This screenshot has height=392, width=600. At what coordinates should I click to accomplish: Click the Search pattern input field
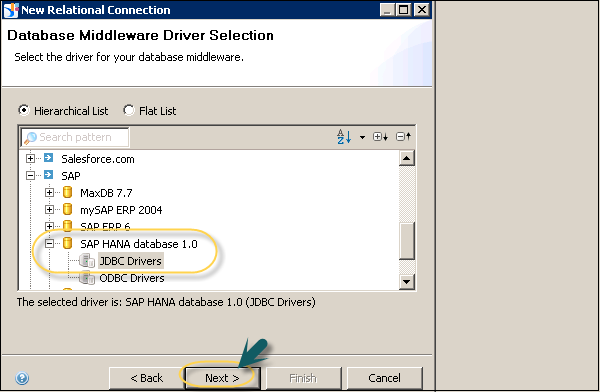(75, 137)
